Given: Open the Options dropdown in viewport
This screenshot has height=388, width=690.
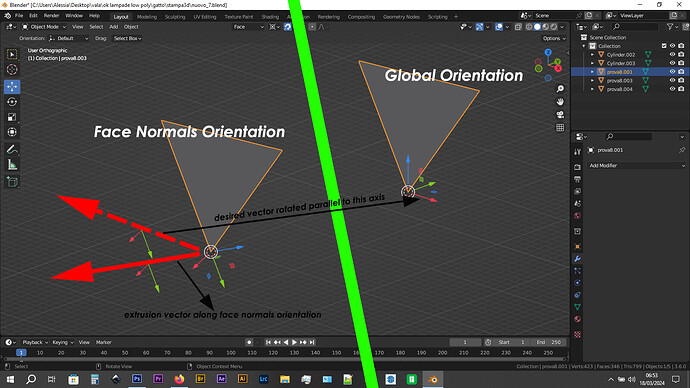Looking at the screenshot, I should pos(554,38).
